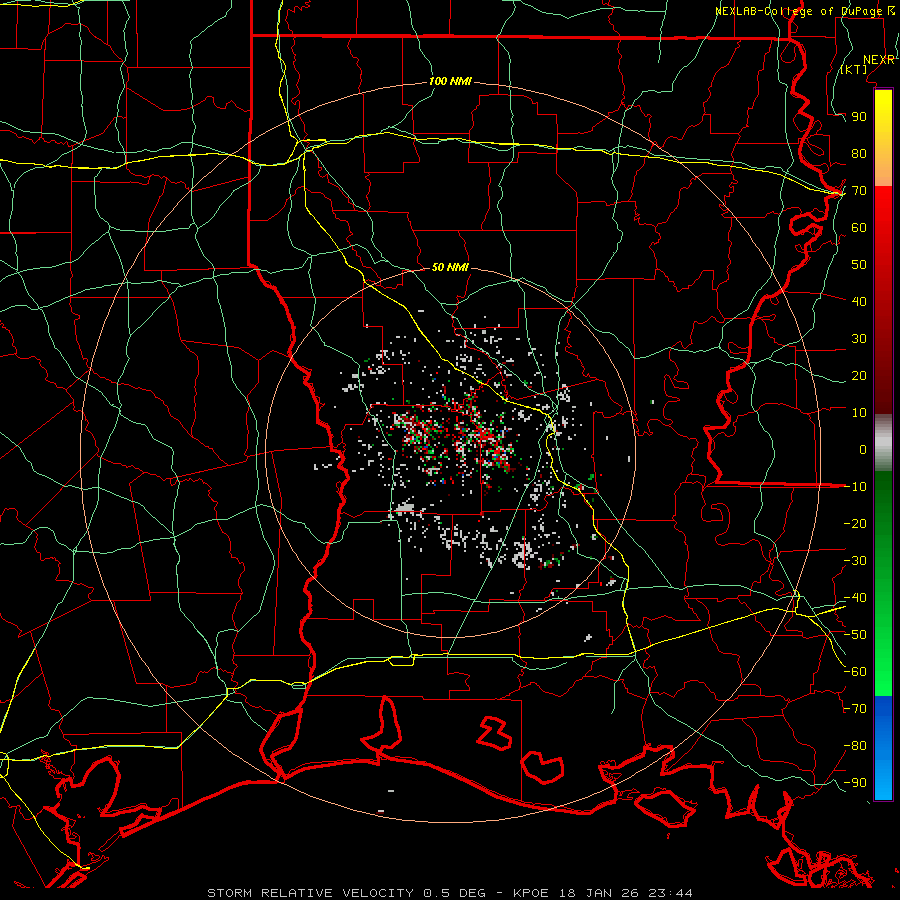Click the 18 JAN 26 date in caption
Image resolution: width=900 pixels, height=900 pixels.
click(x=599, y=893)
